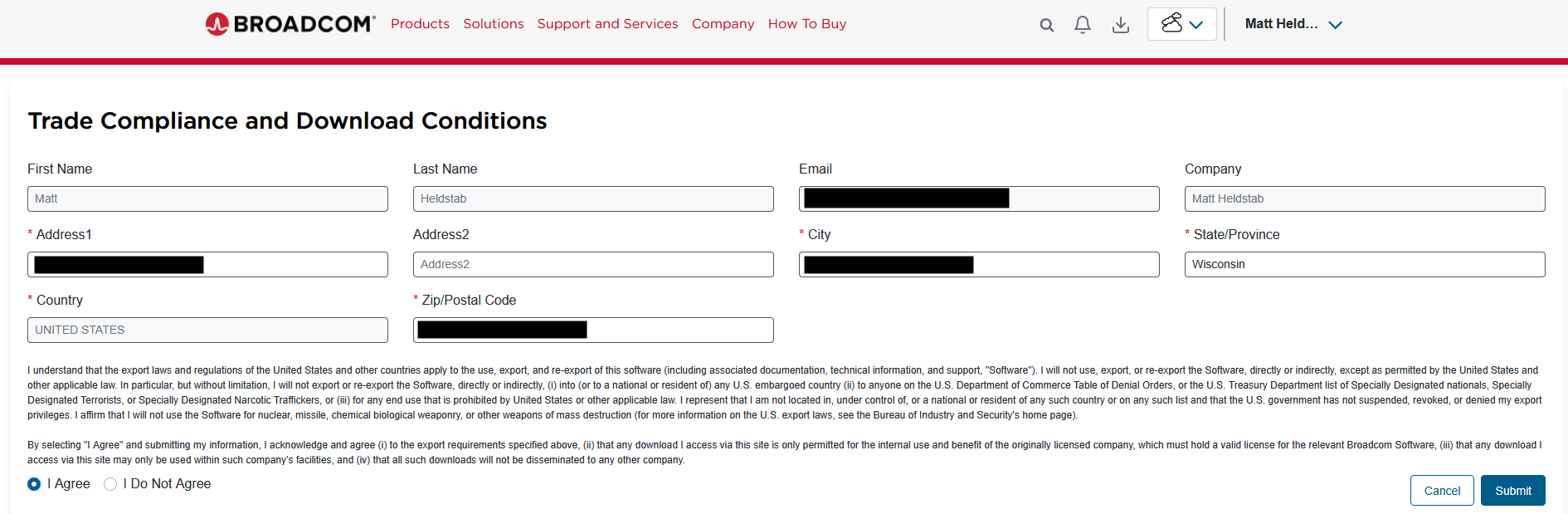Viewport: 1568px width, 514px height.
Task: Open the notifications bell icon
Action: point(1083,25)
